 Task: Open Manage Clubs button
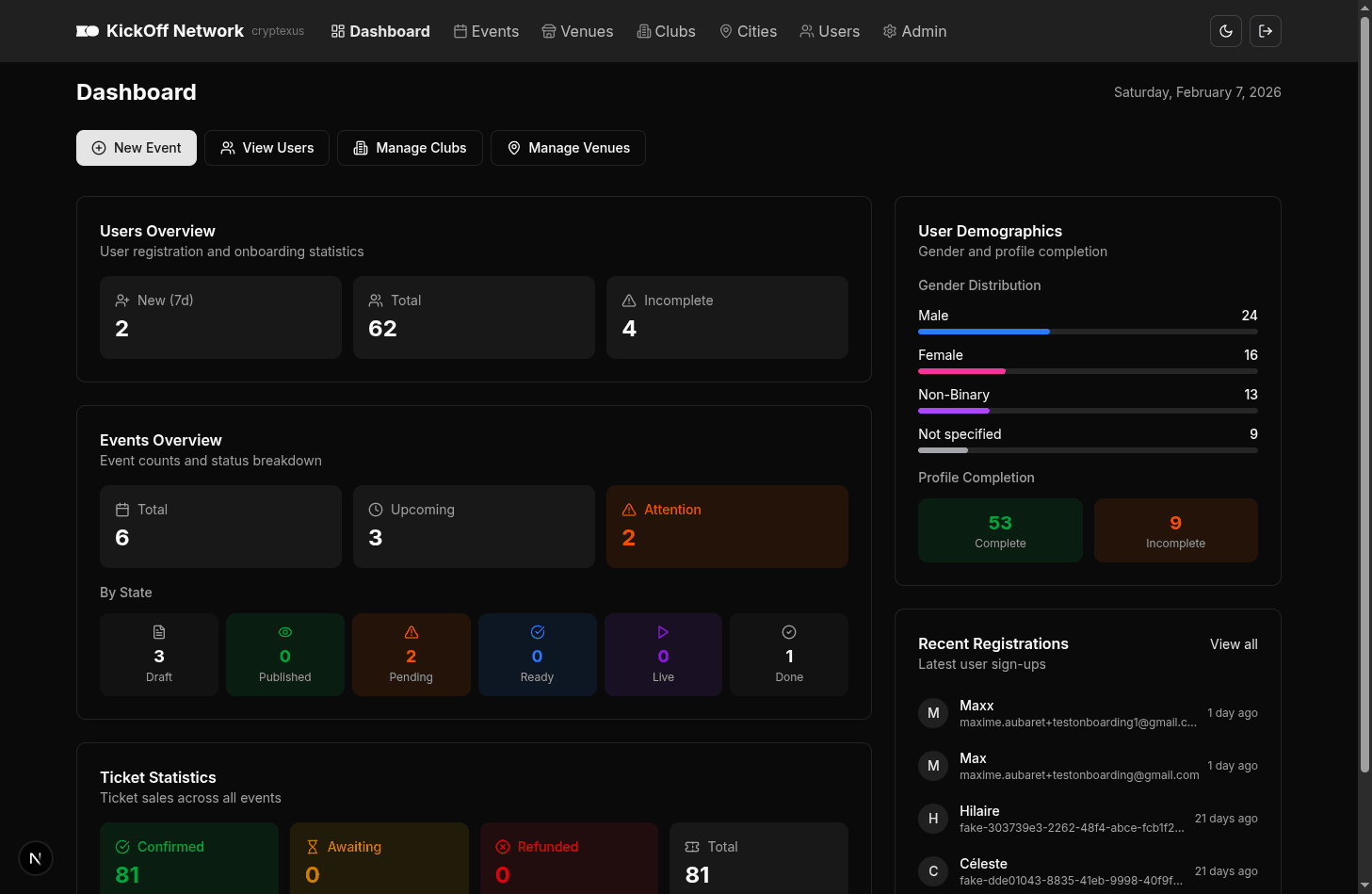410,148
